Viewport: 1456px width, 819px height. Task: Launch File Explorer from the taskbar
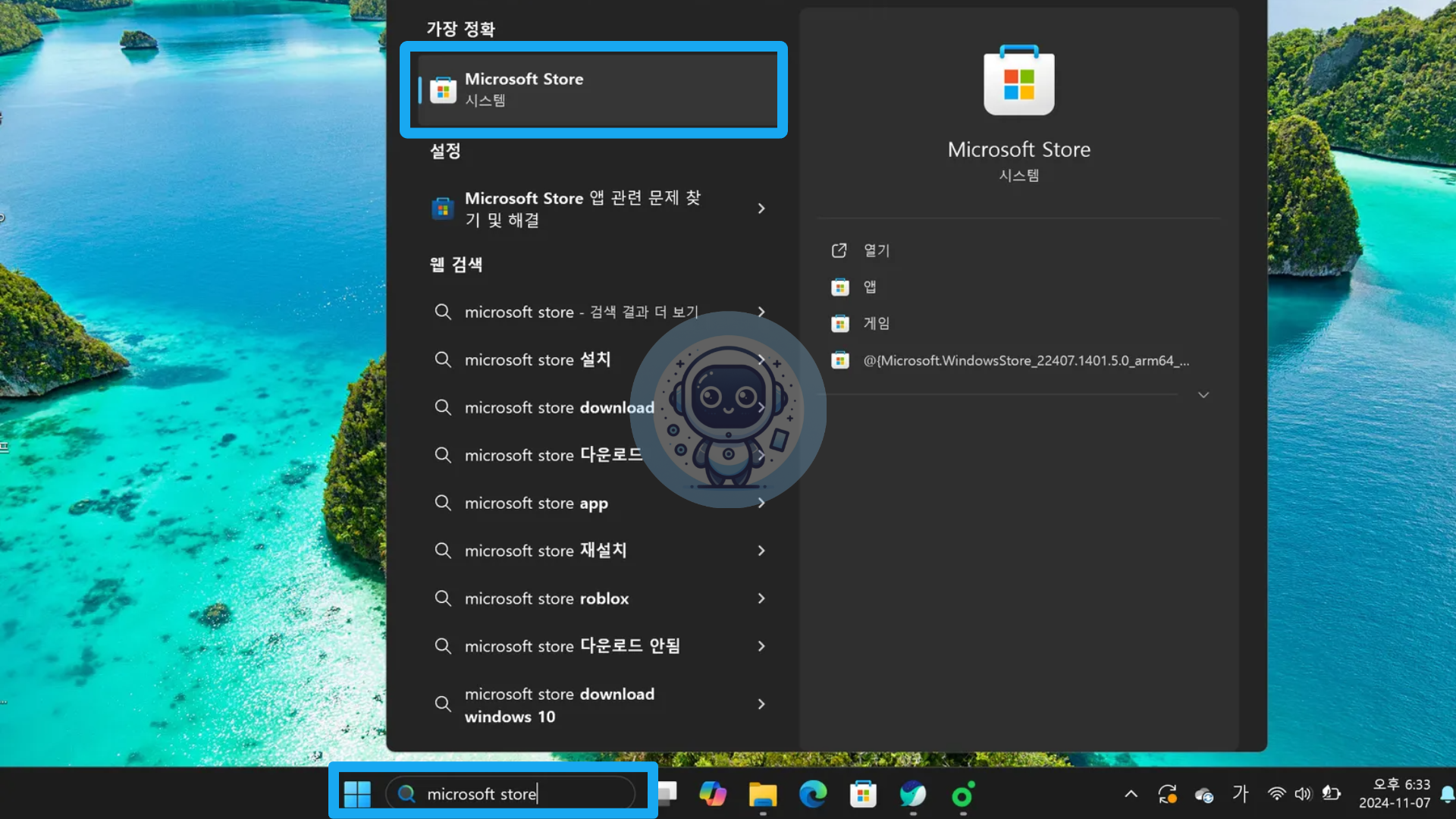coord(762,794)
